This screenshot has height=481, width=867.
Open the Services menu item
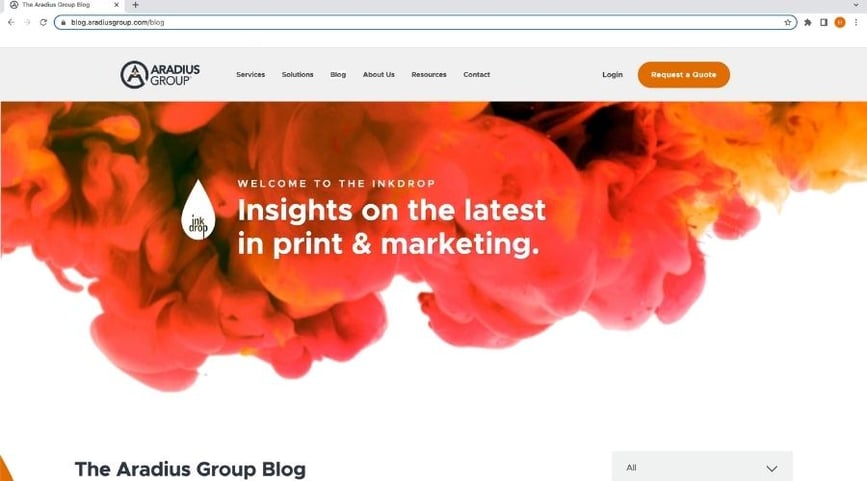[x=250, y=75]
